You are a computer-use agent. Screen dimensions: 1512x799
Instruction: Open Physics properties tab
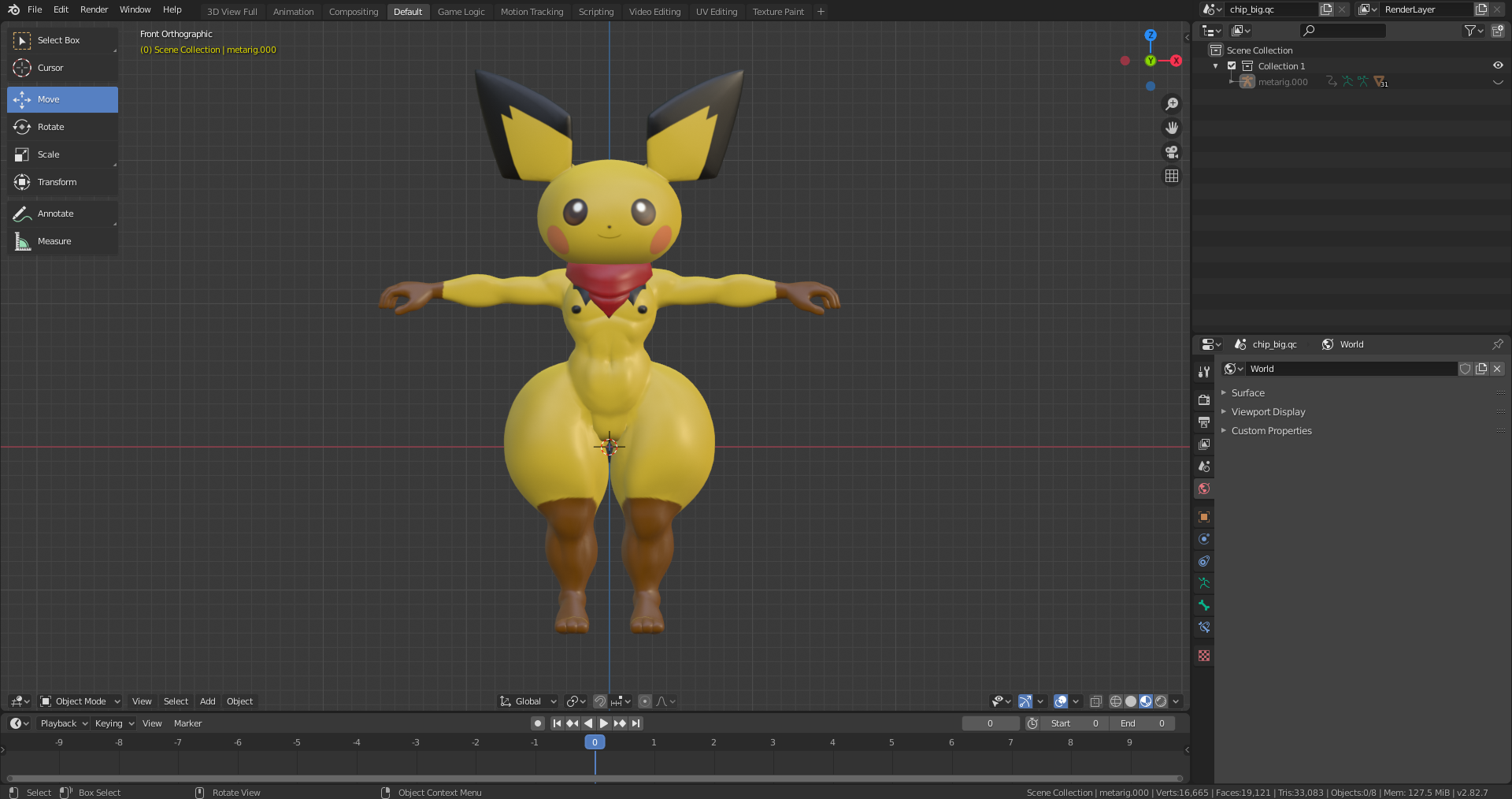[1204, 539]
